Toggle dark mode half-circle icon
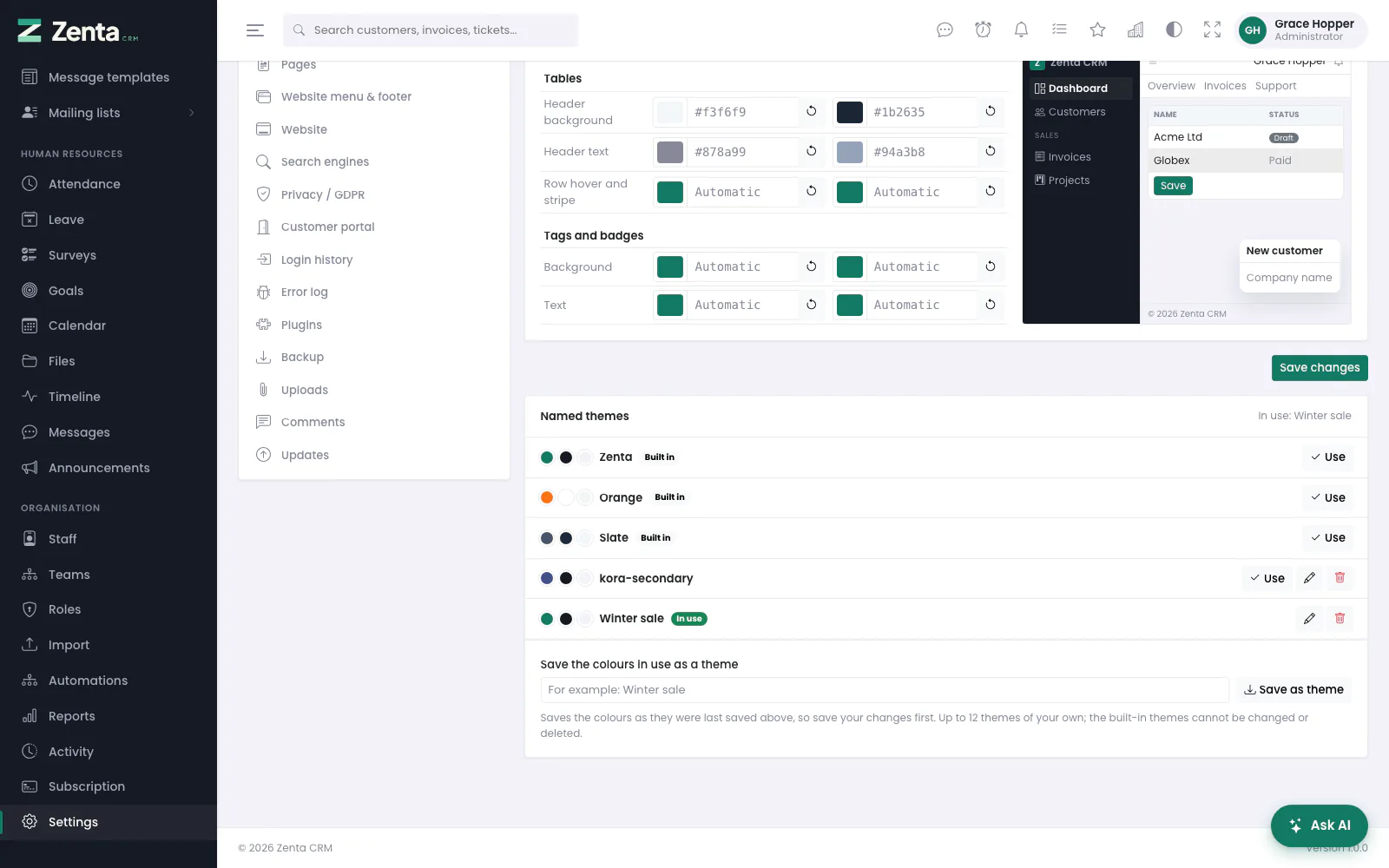This screenshot has height=868, width=1389. 1174,30
